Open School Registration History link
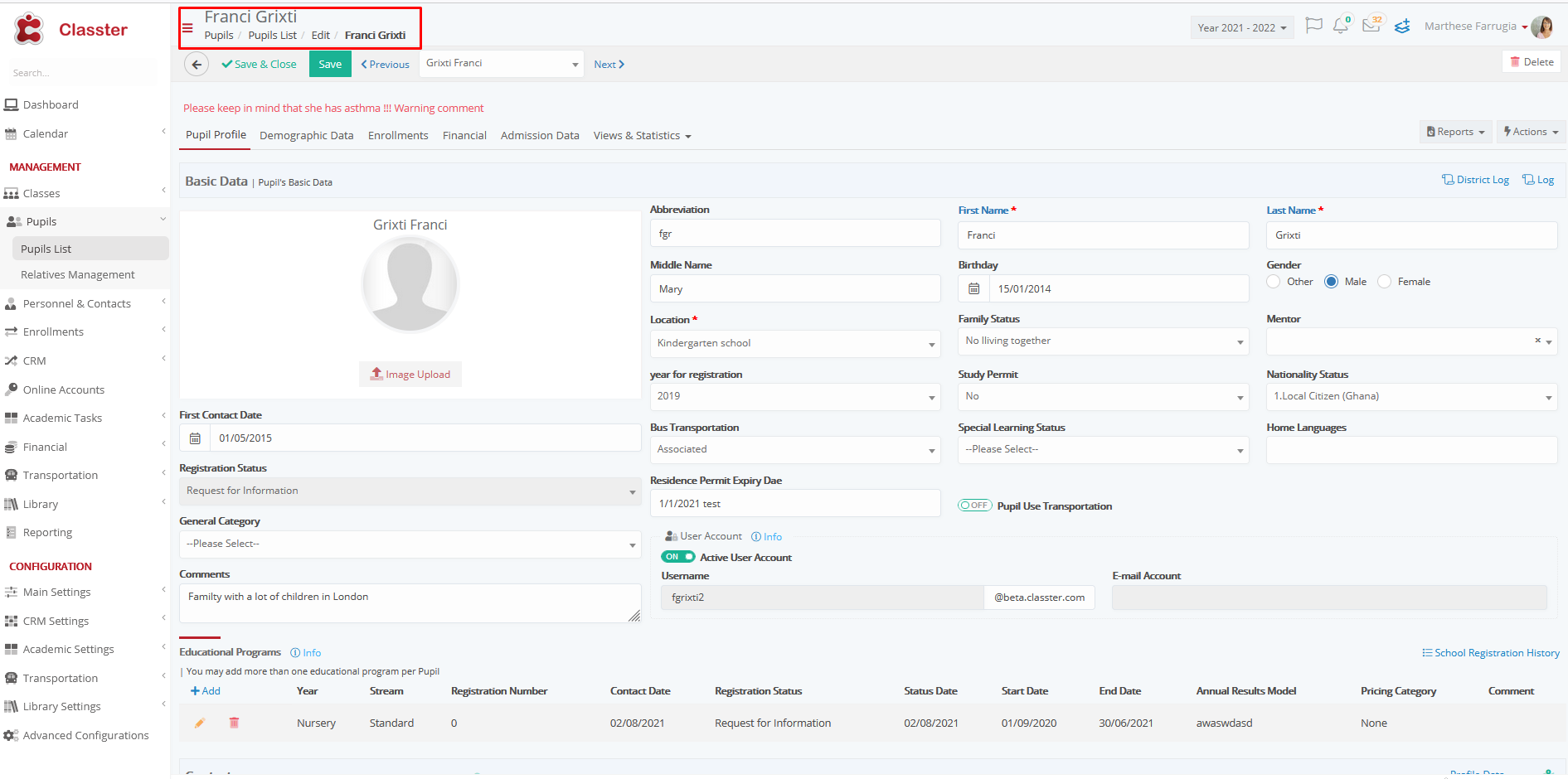Viewport: 1568px width, 779px height. [1491, 652]
